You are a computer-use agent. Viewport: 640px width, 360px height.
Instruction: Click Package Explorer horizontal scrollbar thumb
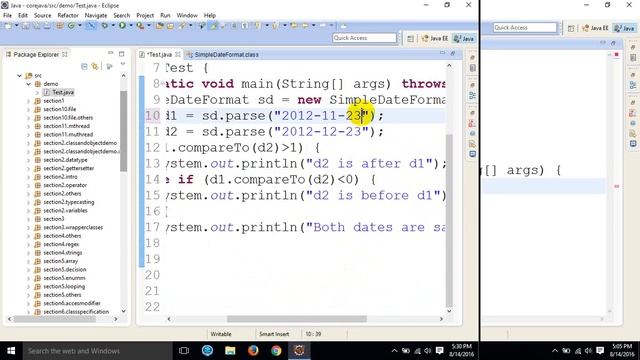pos(55,319)
